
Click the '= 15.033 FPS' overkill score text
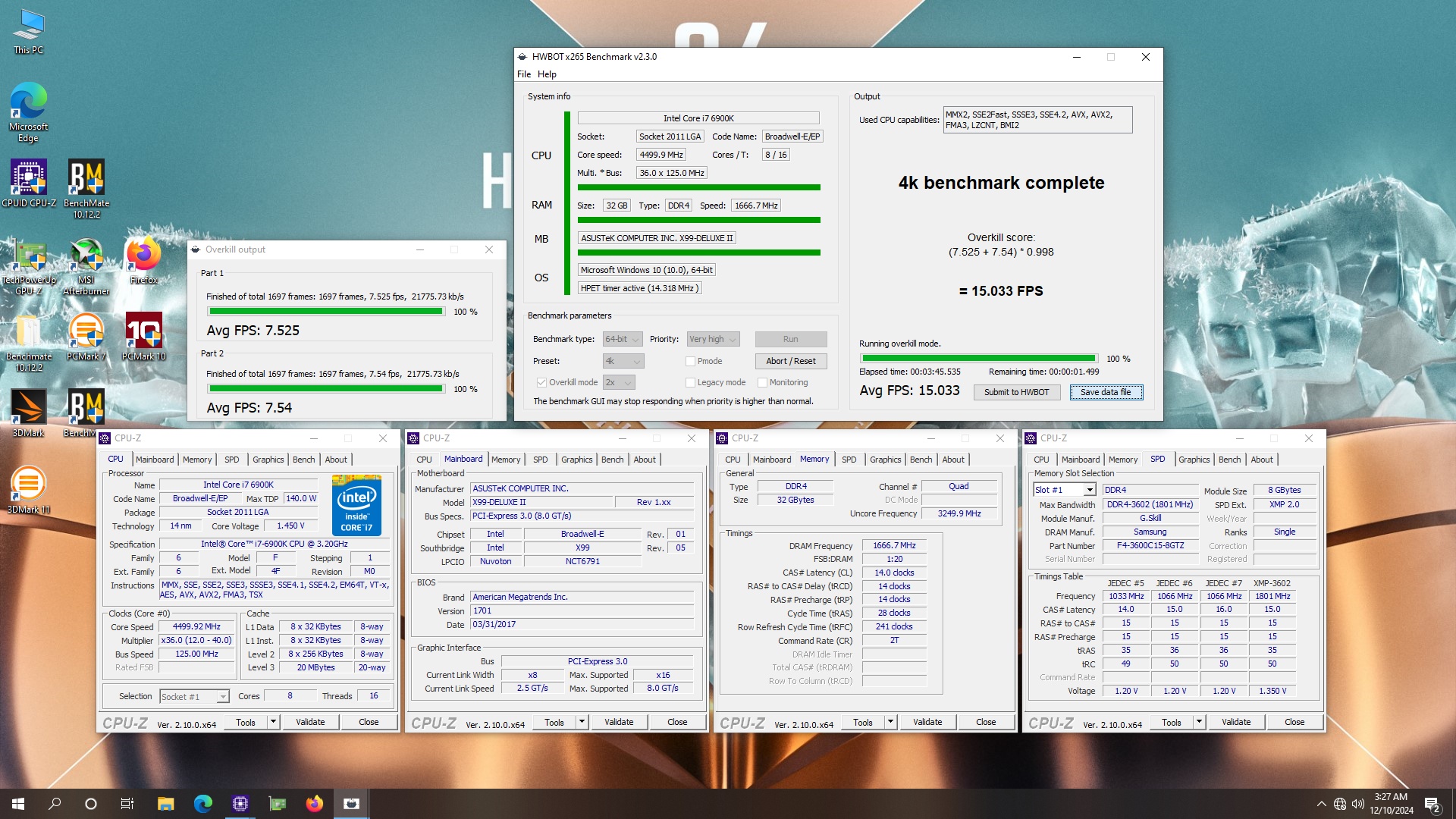tap(1001, 291)
